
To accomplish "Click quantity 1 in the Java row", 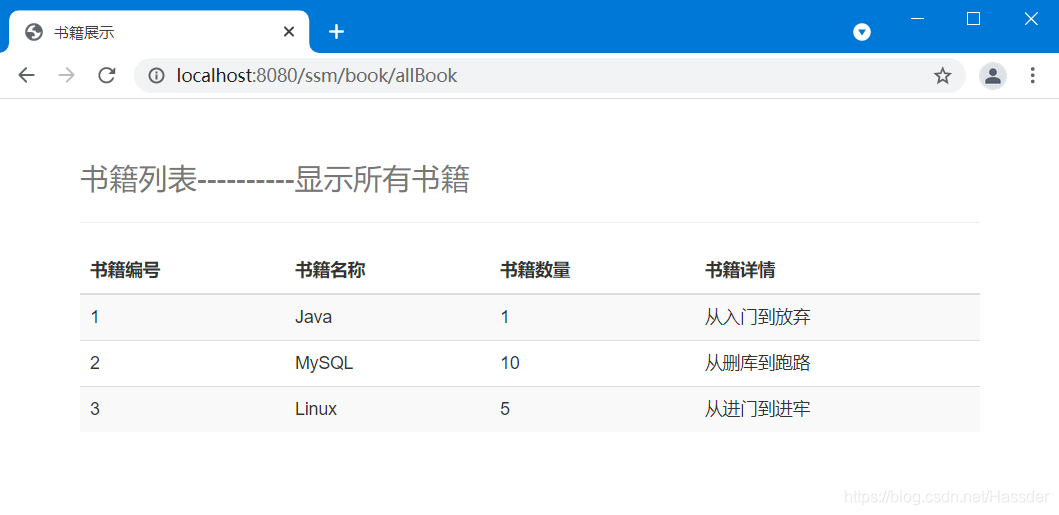I will point(505,317).
